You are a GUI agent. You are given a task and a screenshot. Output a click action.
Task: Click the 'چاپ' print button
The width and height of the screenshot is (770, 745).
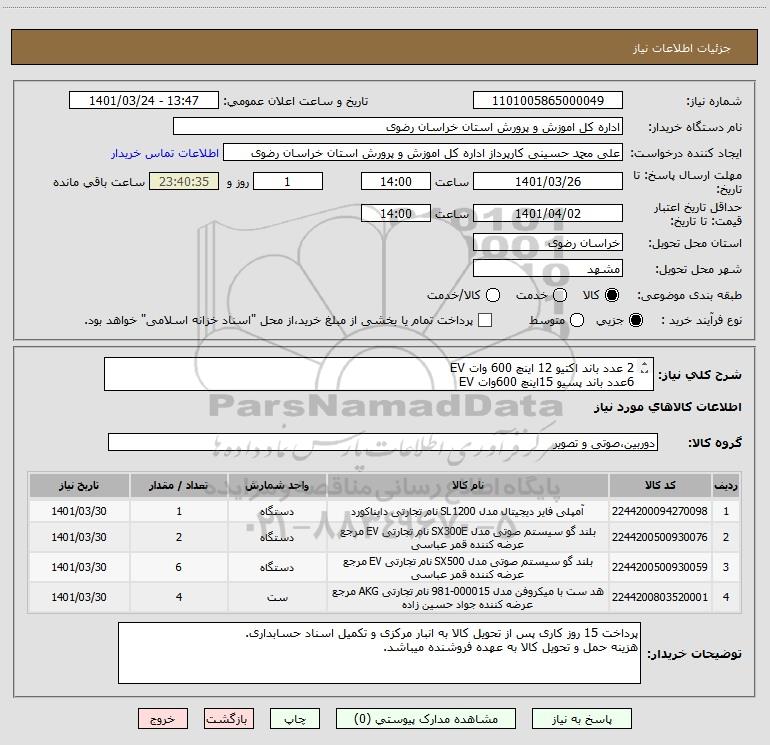tap(295, 719)
